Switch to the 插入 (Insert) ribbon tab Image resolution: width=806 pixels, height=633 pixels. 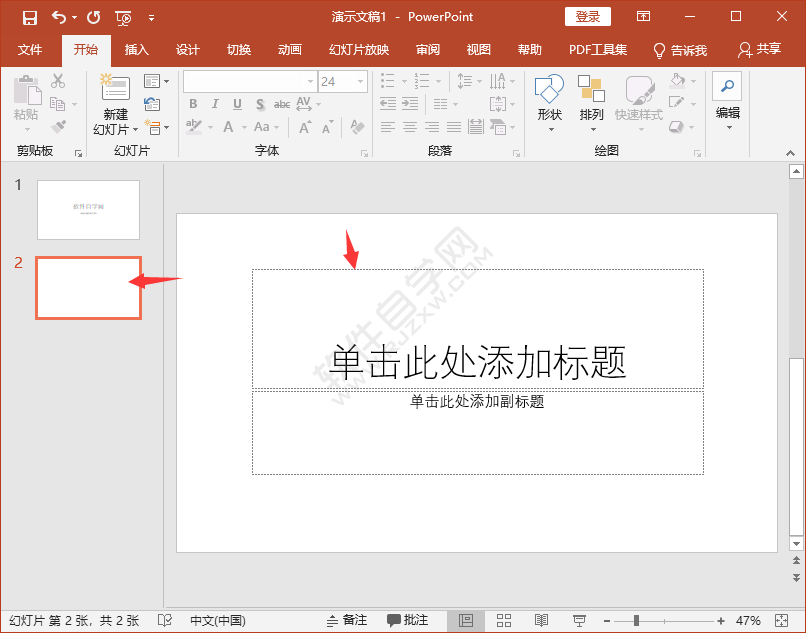(136, 49)
